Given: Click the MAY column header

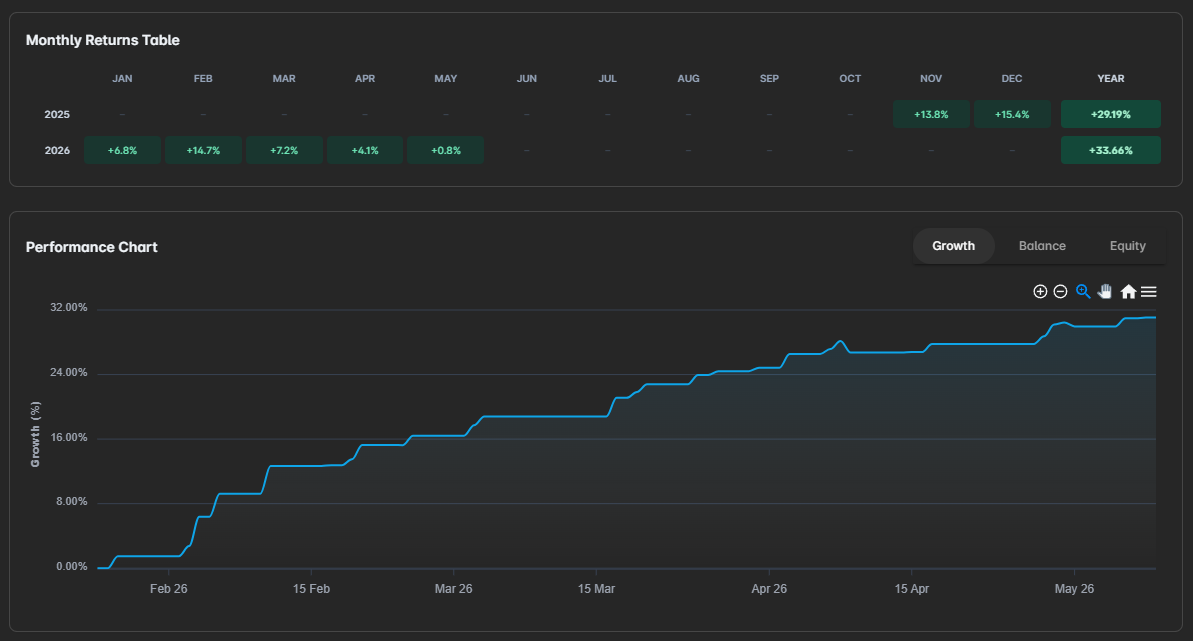Looking at the screenshot, I should [x=446, y=78].
